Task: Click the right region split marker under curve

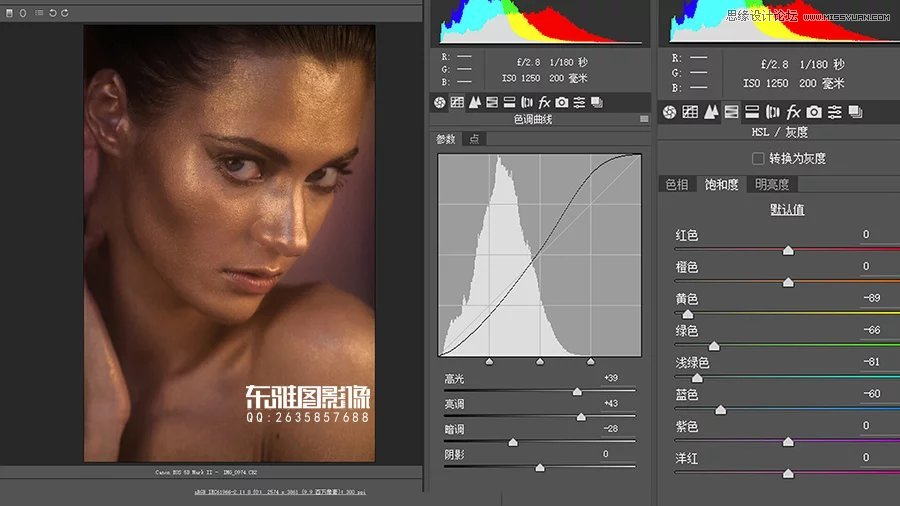Action: (x=591, y=361)
